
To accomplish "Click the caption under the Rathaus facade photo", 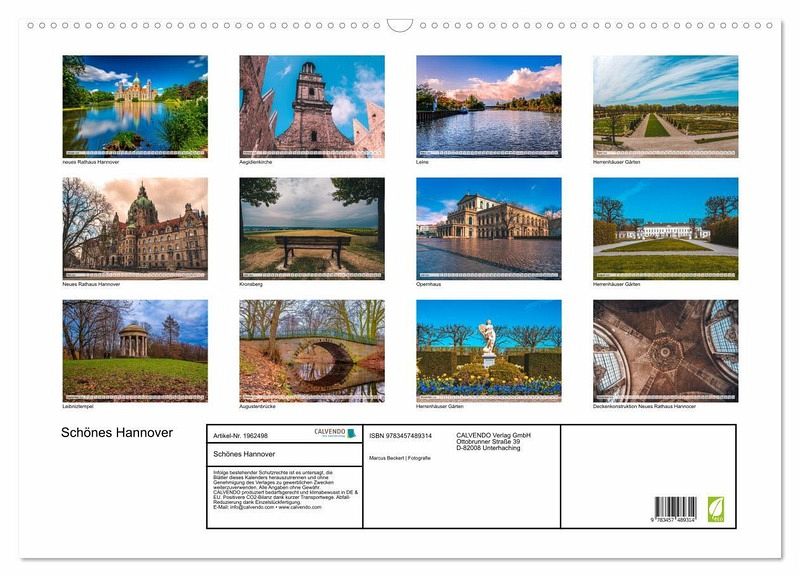I will pyautogui.click(x=91, y=284).
